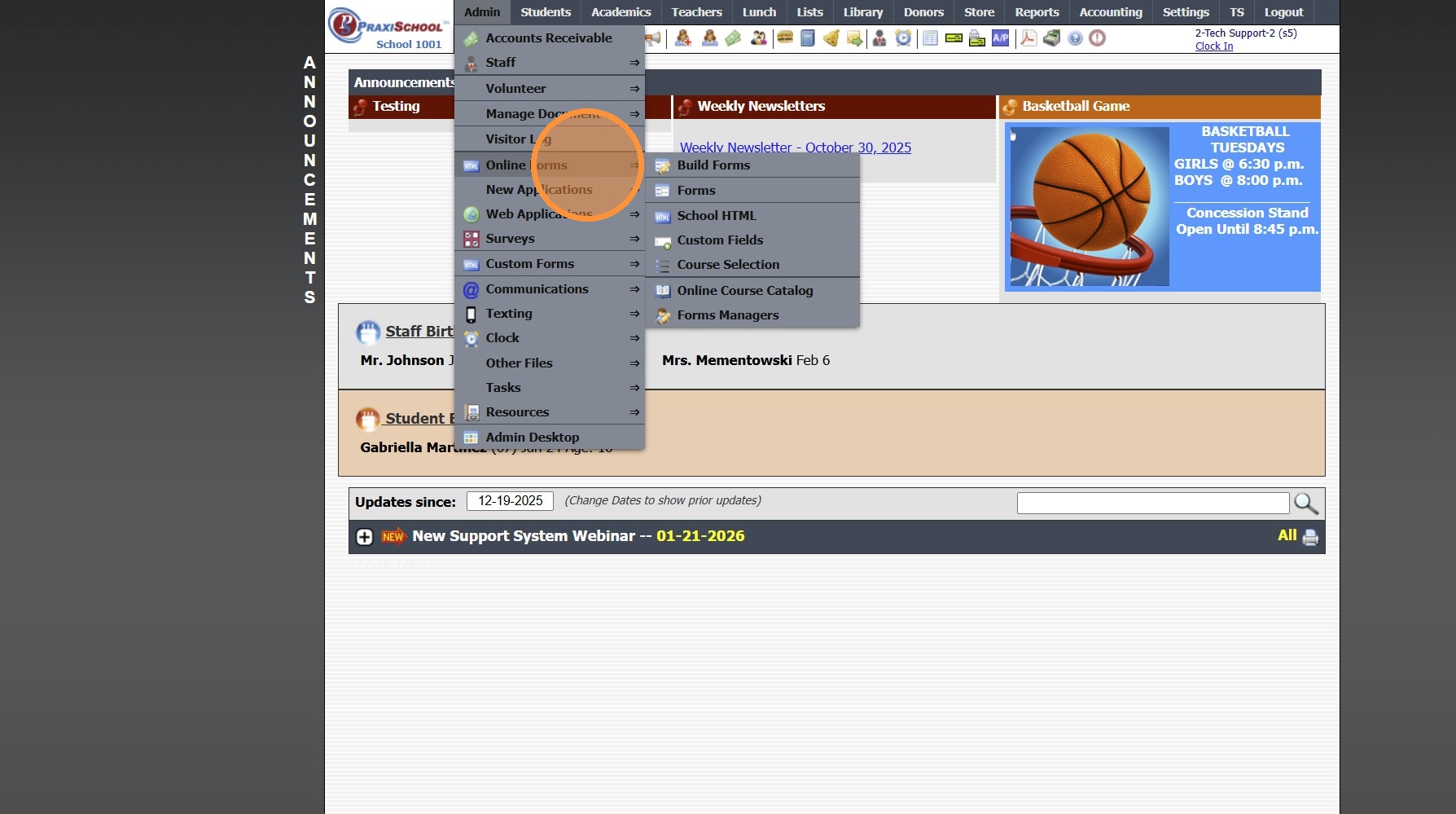Select Surveys using its grid icon
1456x814 pixels.
tap(471, 239)
